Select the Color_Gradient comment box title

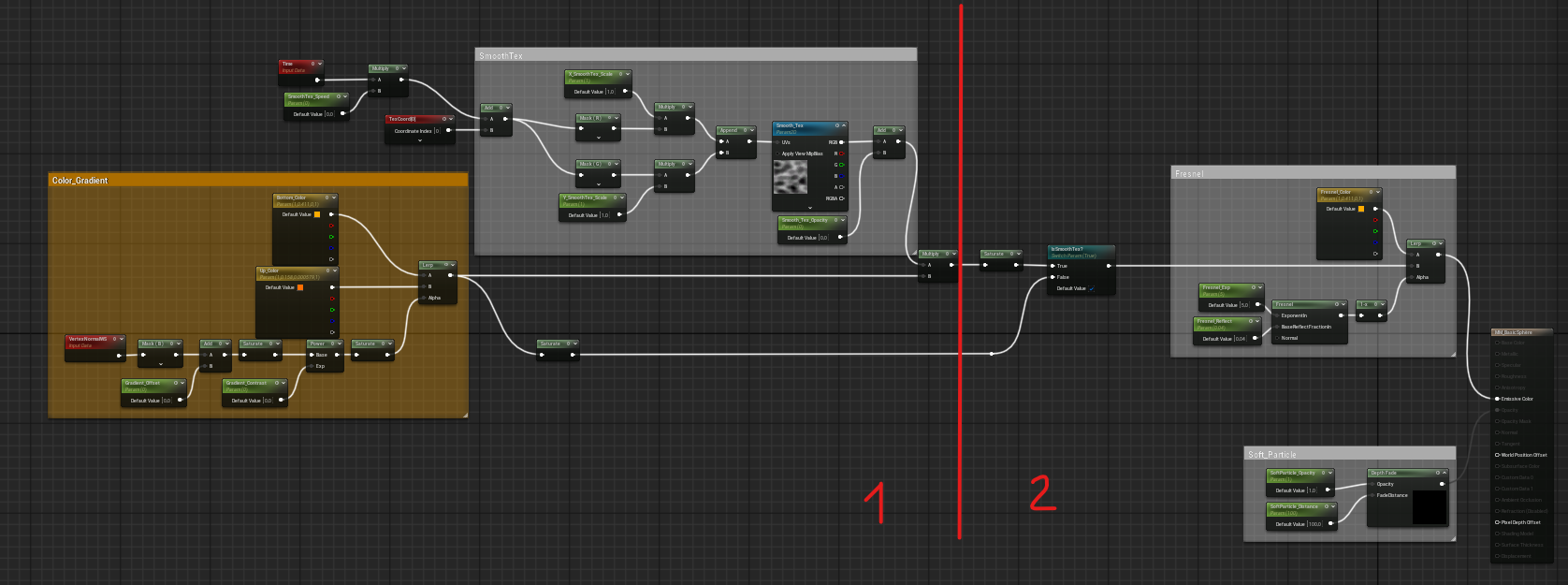coord(80,180)
